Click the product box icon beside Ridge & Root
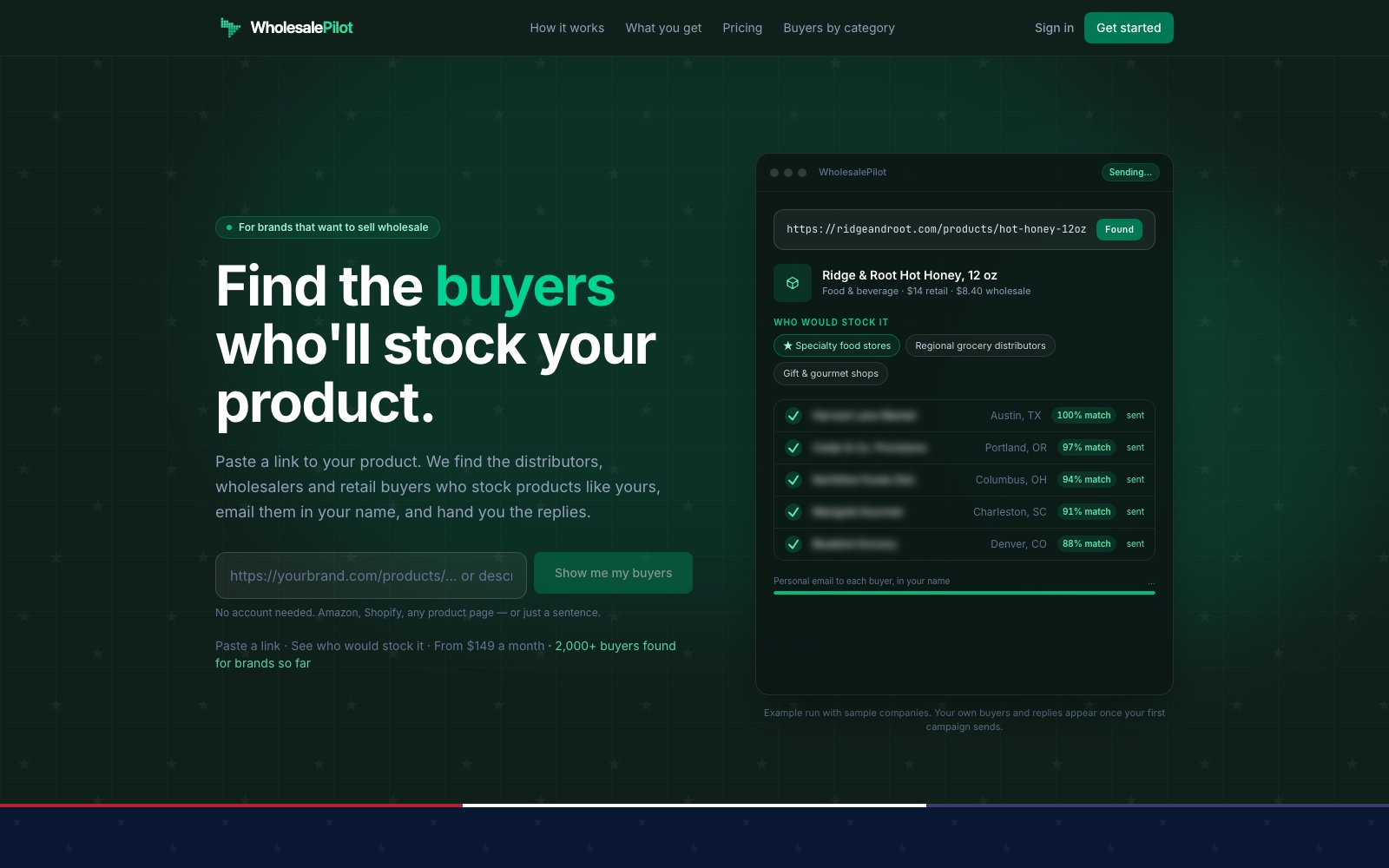 [x=793, y=283]
